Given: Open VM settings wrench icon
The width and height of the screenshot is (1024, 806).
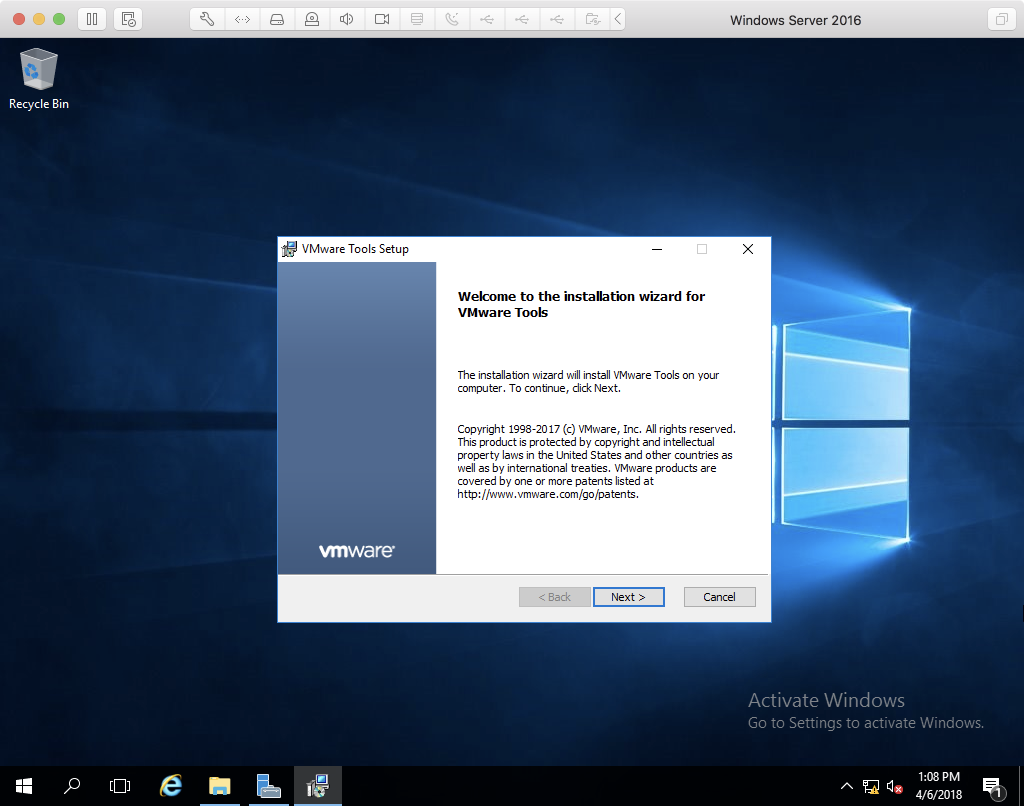Looking at the screenshot, I should click(207, 19).
